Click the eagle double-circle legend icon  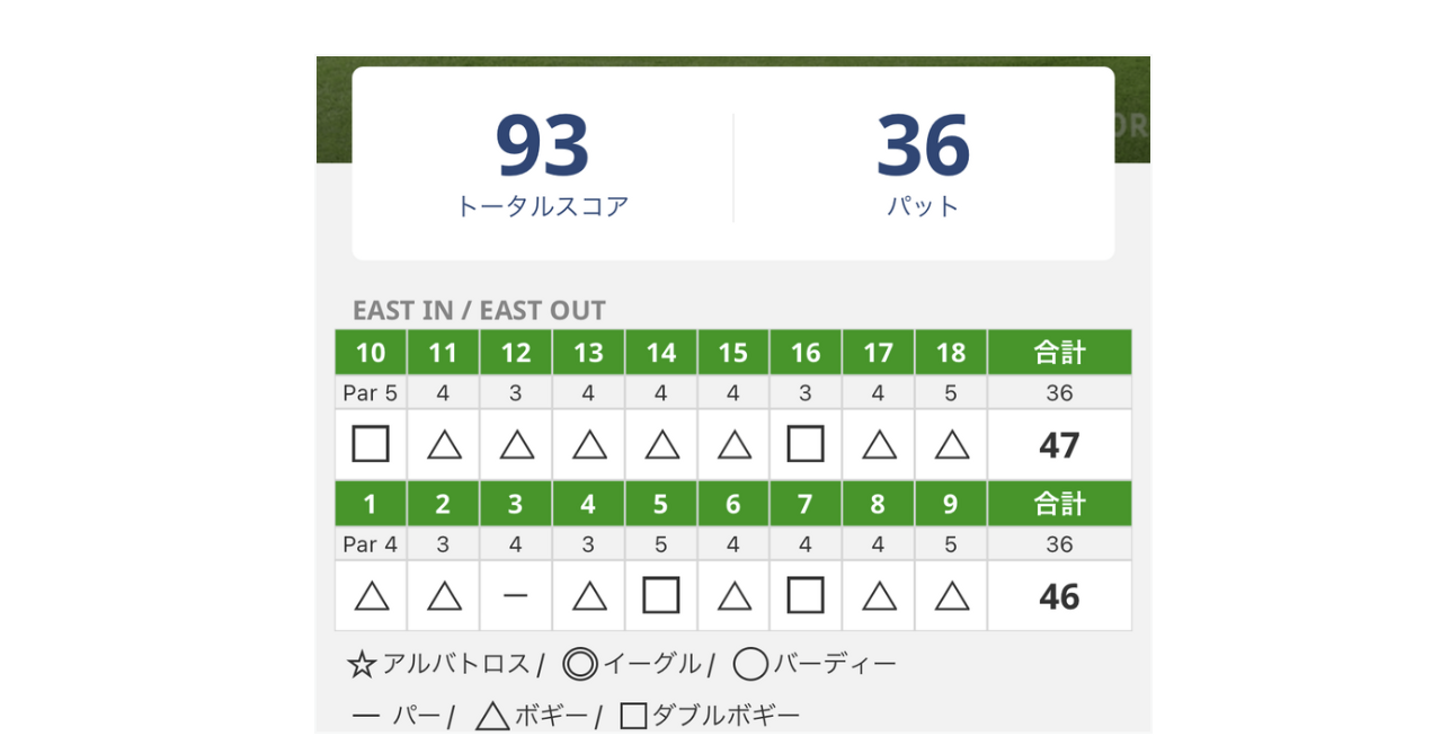[x=580, y=664]
